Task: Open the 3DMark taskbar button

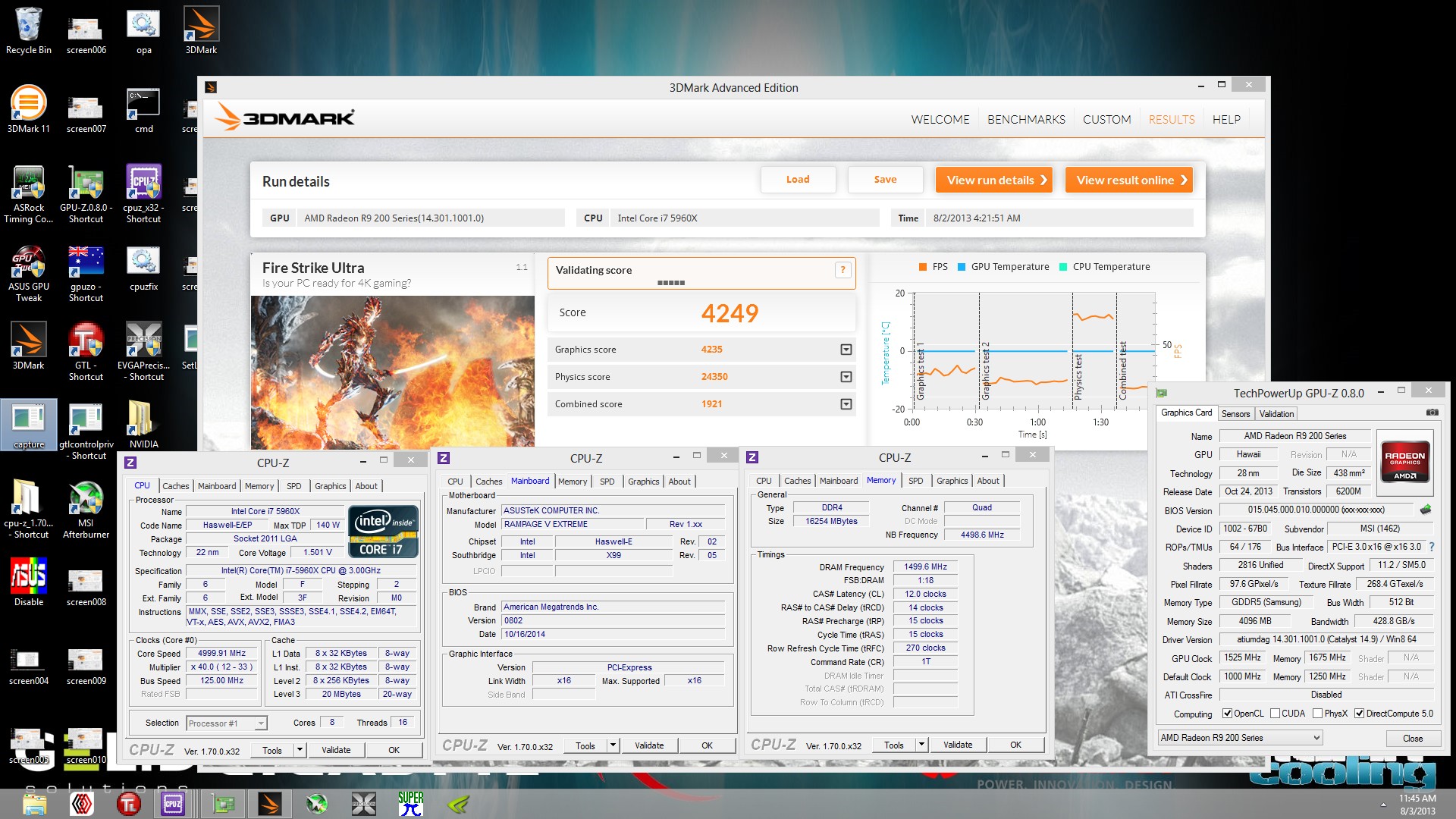Action: click(270, 804)
